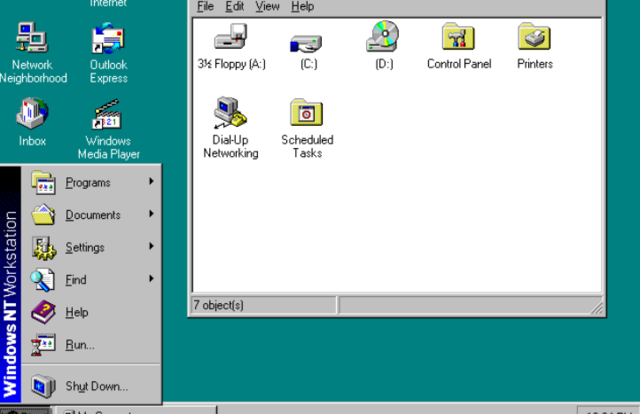Open the File menu
640x414 pixels.
tap(205, 7)
